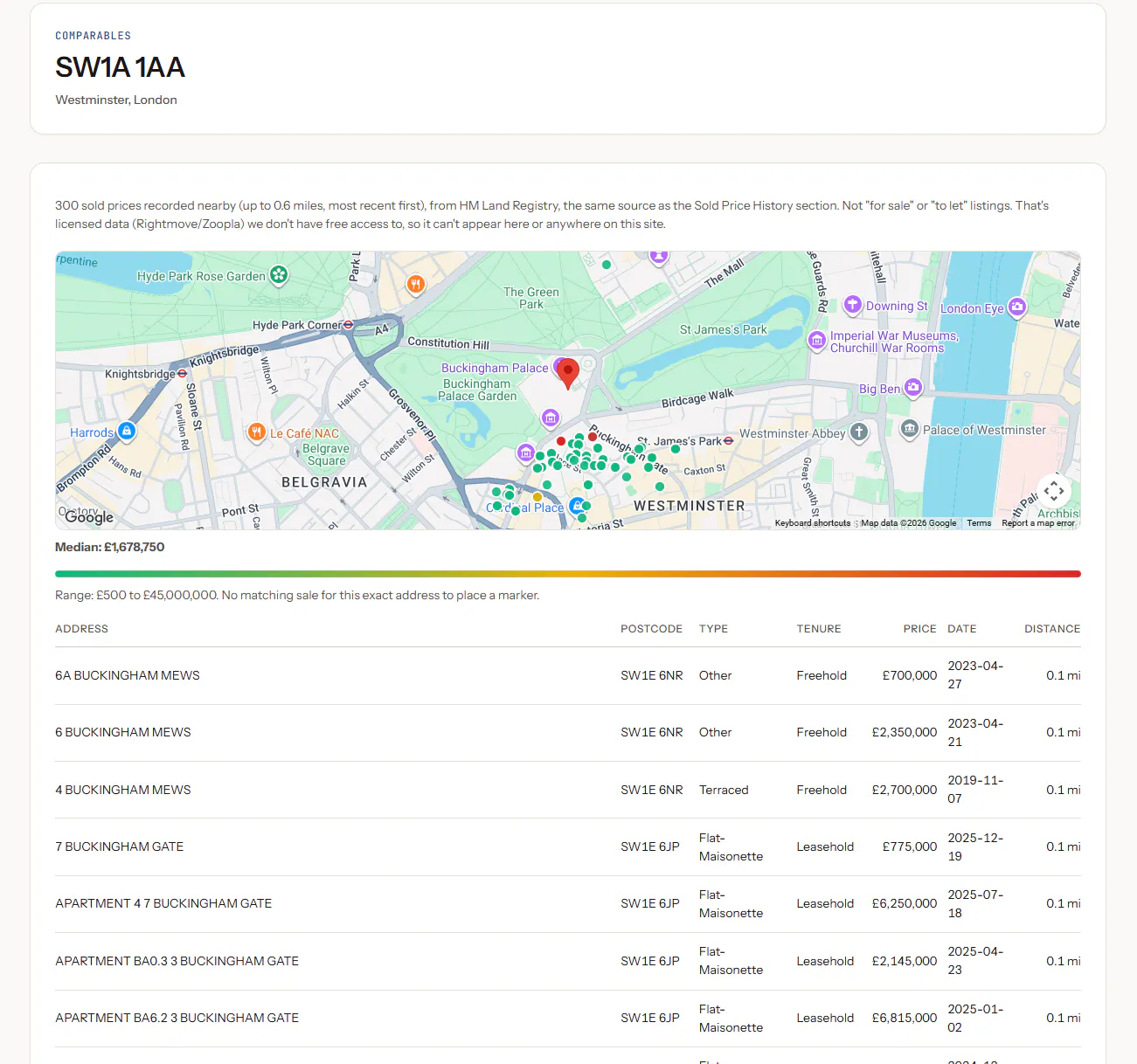Screen dimensions: 1137x1064
Task: Click Map data ©2026 Google notice
Action: 908,523
